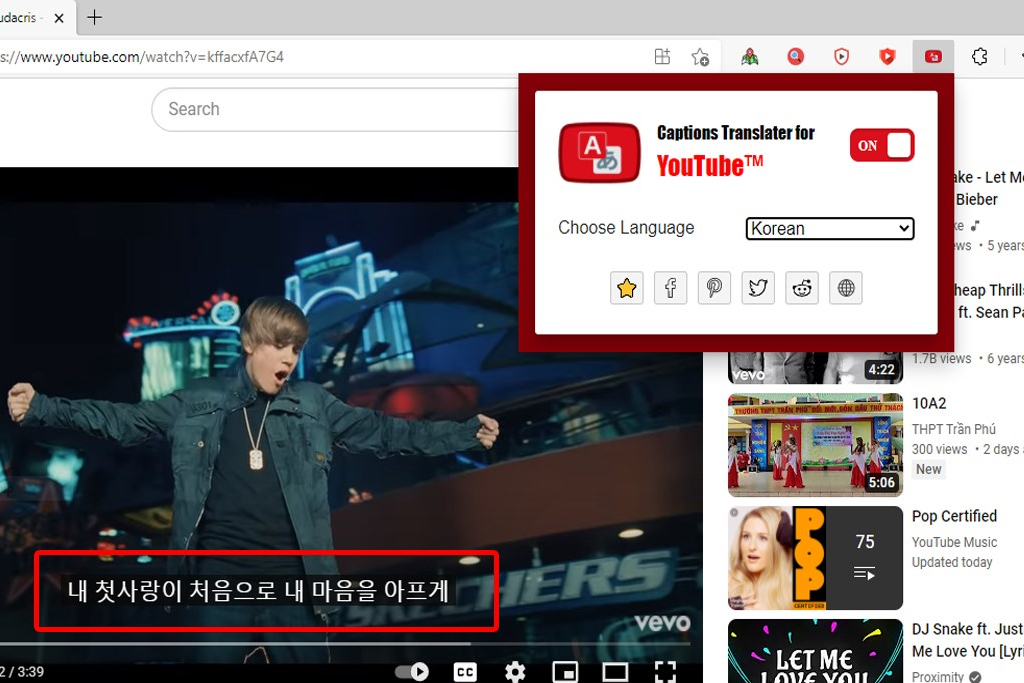Open the 10A2 video title
1024x683 pixels.
(929, 404)
